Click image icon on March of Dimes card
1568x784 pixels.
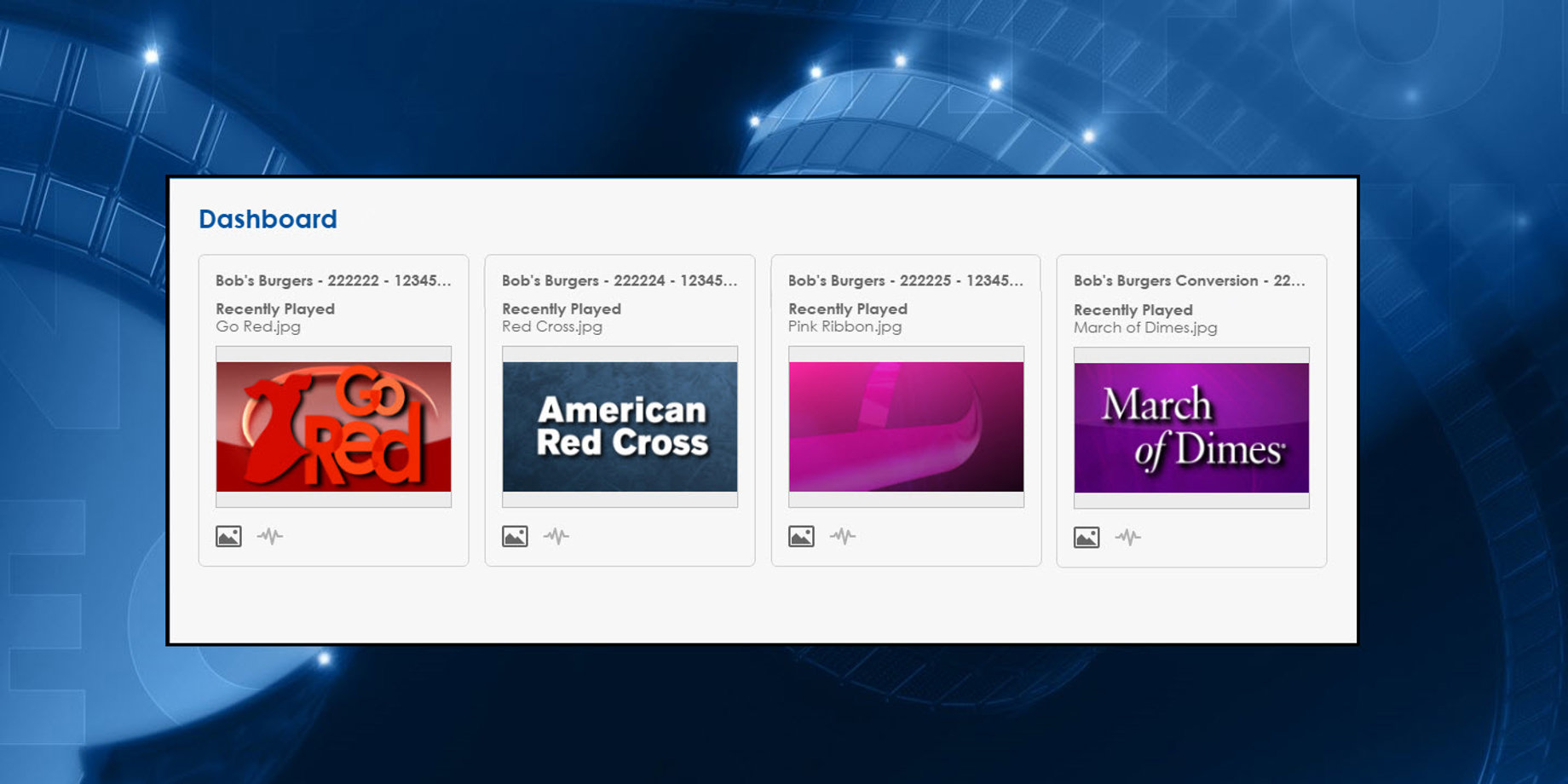pyautogui.click(x=1087, y=537)
